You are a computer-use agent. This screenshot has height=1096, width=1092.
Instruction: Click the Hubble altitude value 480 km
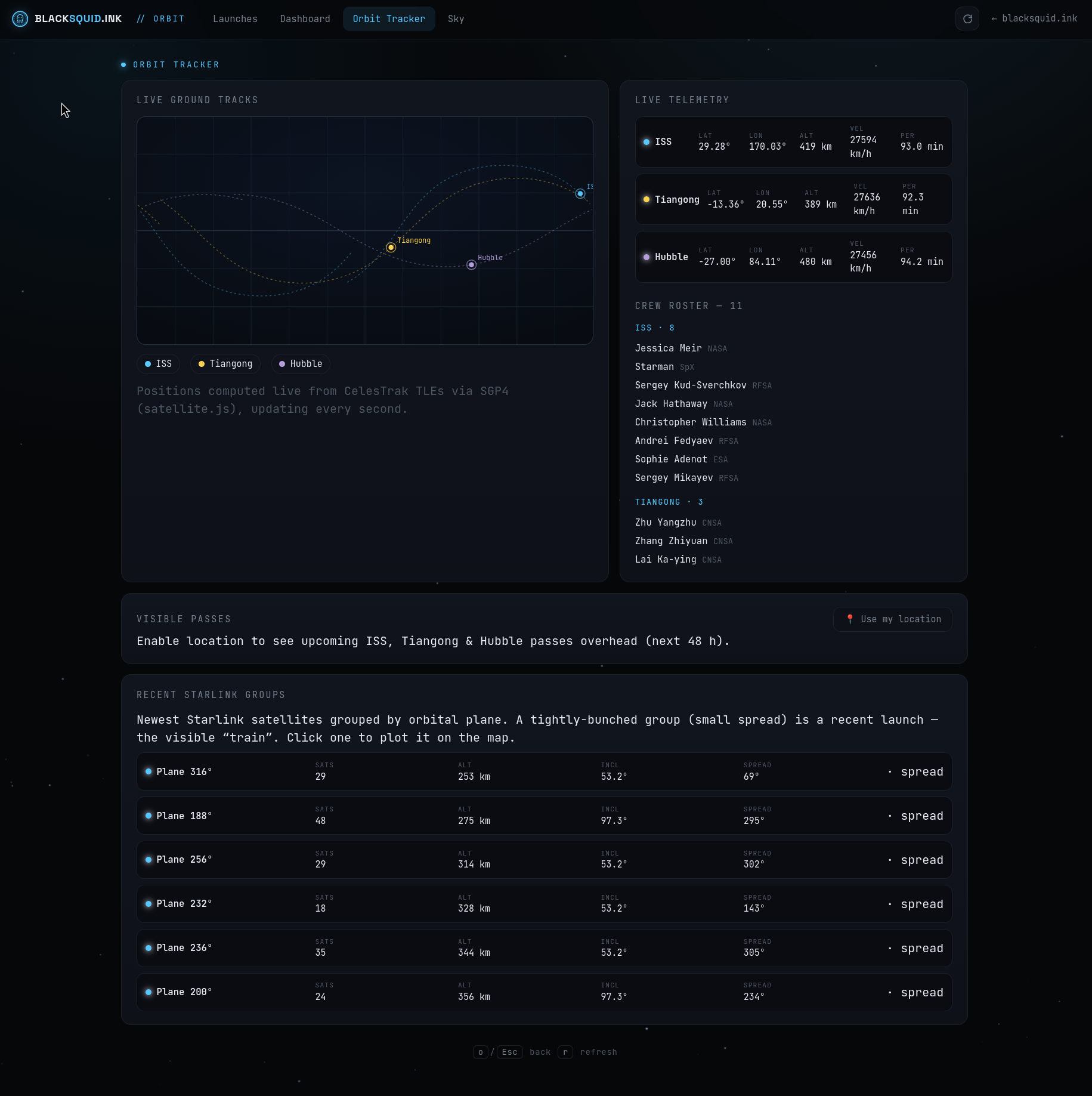[815, 262]
